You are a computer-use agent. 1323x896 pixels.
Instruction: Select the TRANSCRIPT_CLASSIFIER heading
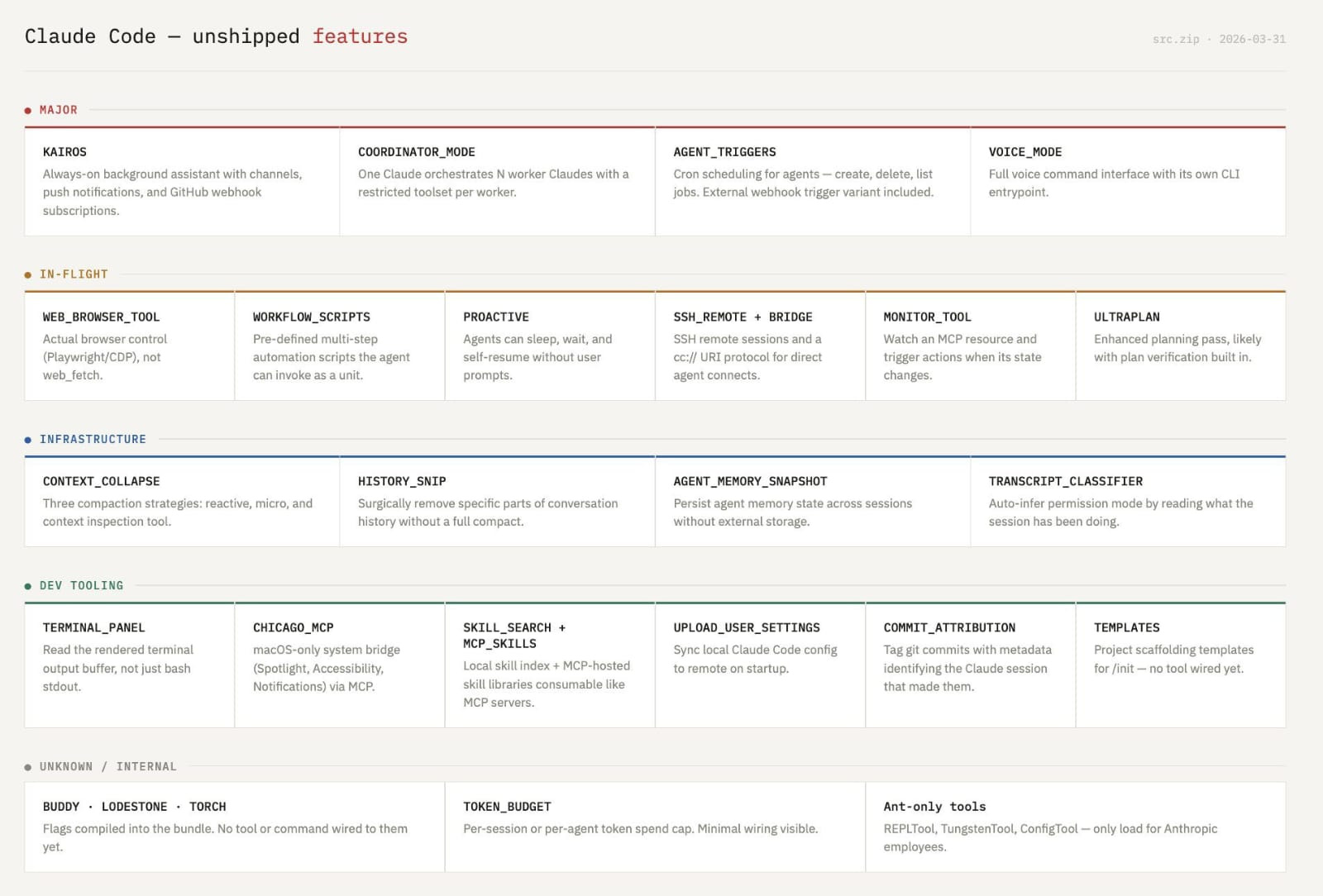[x=1066, y=481]
